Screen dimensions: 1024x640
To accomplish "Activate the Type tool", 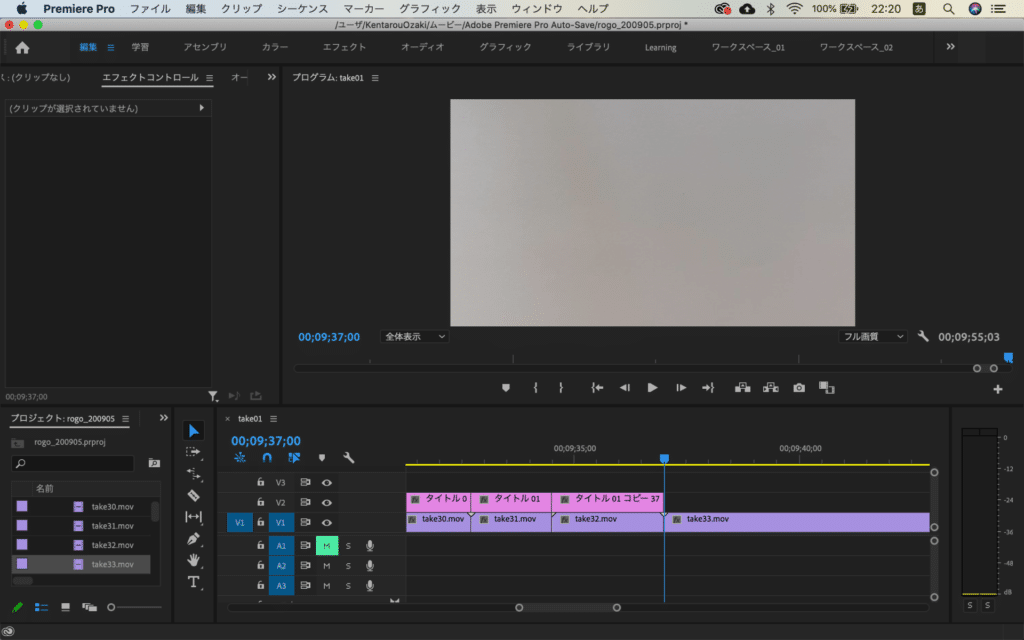I will click(x=194, y=582).
